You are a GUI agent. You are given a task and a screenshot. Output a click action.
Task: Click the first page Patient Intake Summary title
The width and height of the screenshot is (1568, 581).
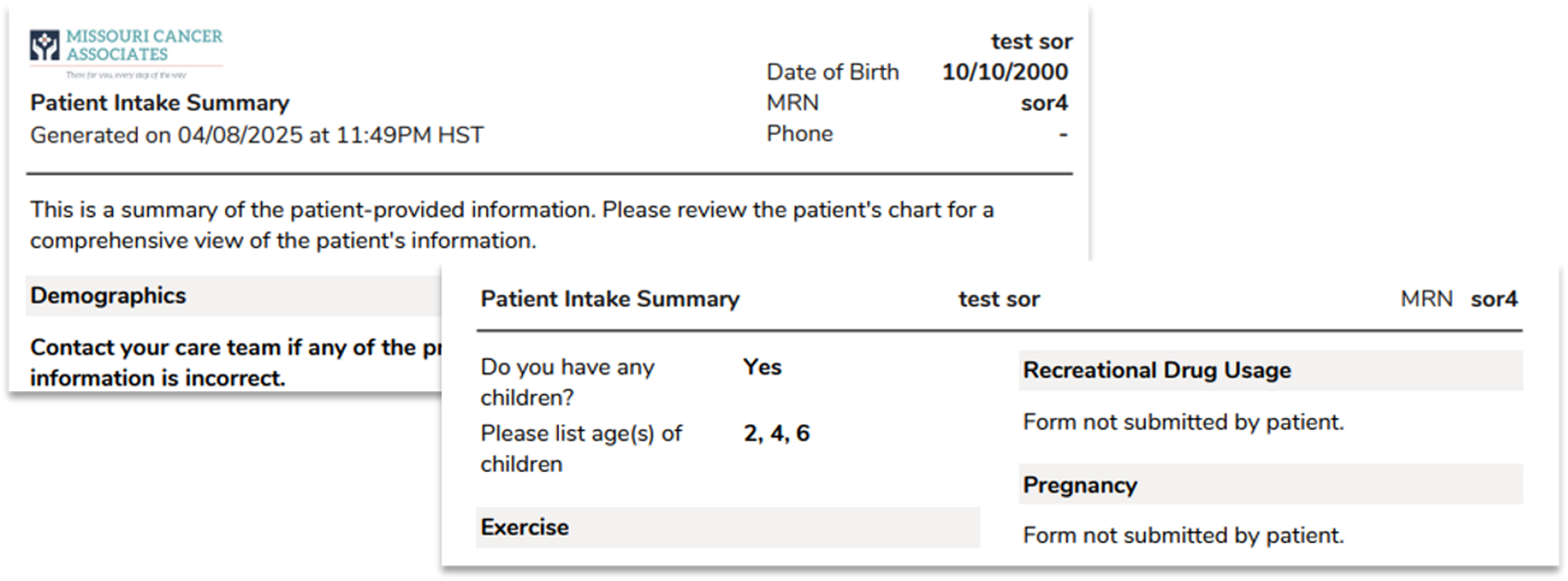pos(159,103)
